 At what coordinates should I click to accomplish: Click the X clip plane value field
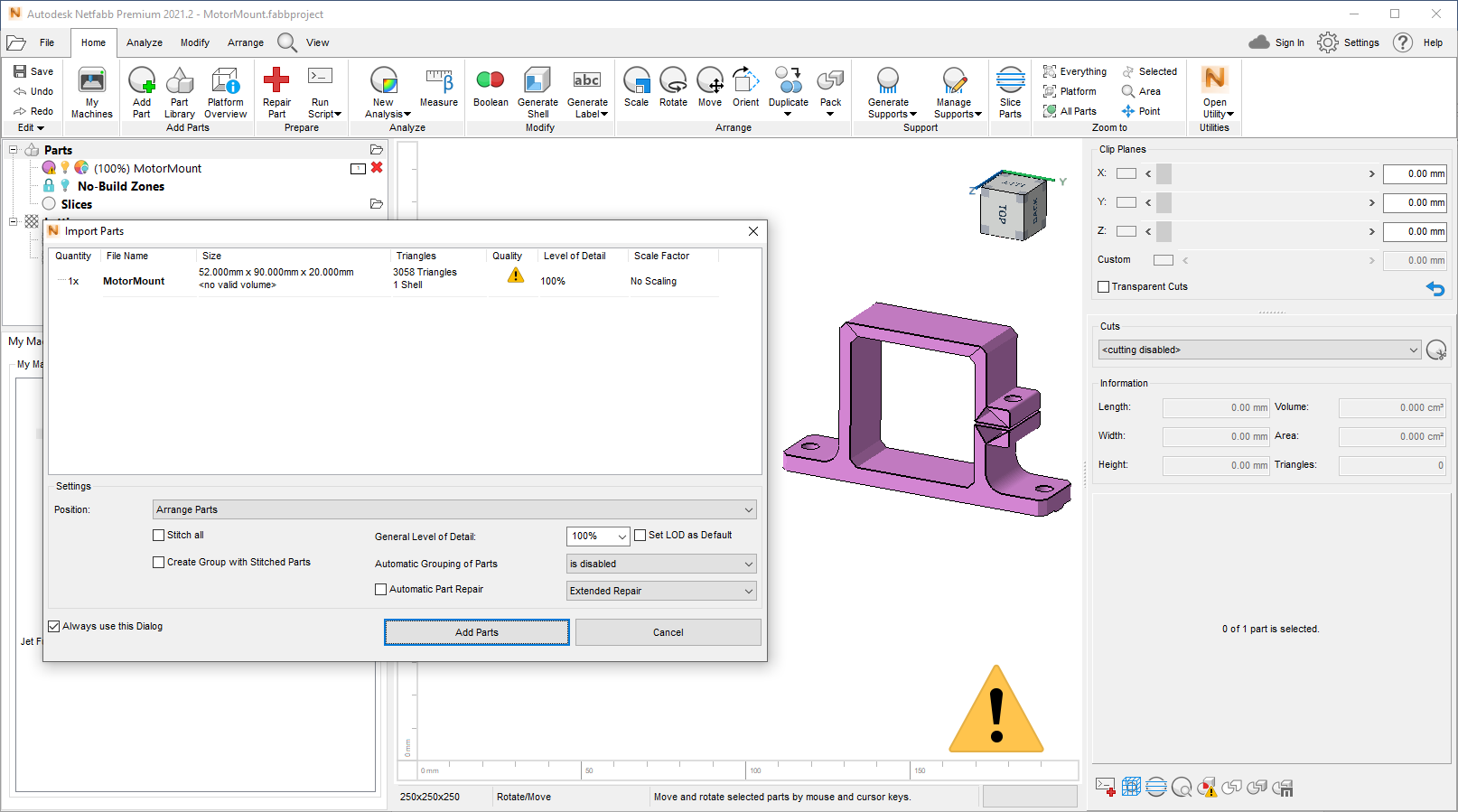(x=1415, y=173)
